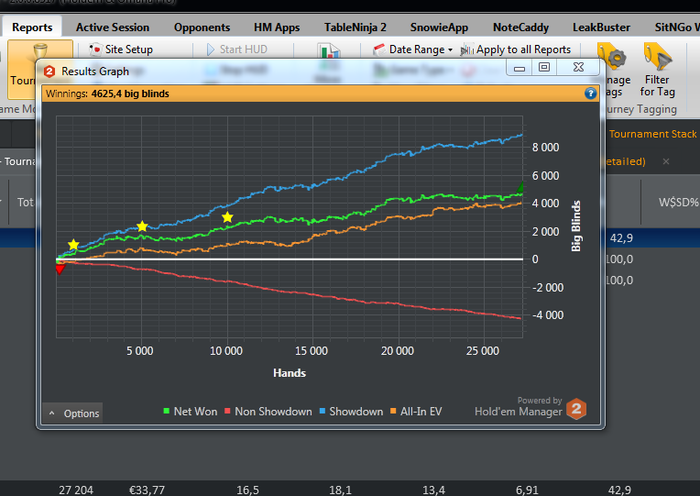700x496 pixels.
Task: Click the yellow star marker near 10 000 hands
Action: click(227, 217)
